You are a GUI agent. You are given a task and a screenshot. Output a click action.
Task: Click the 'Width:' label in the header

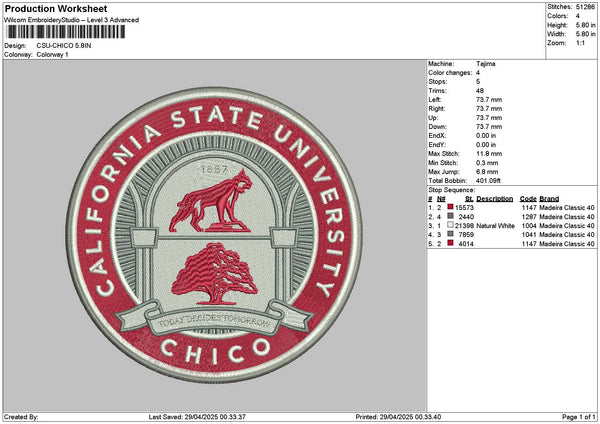(x=557, y=34)
